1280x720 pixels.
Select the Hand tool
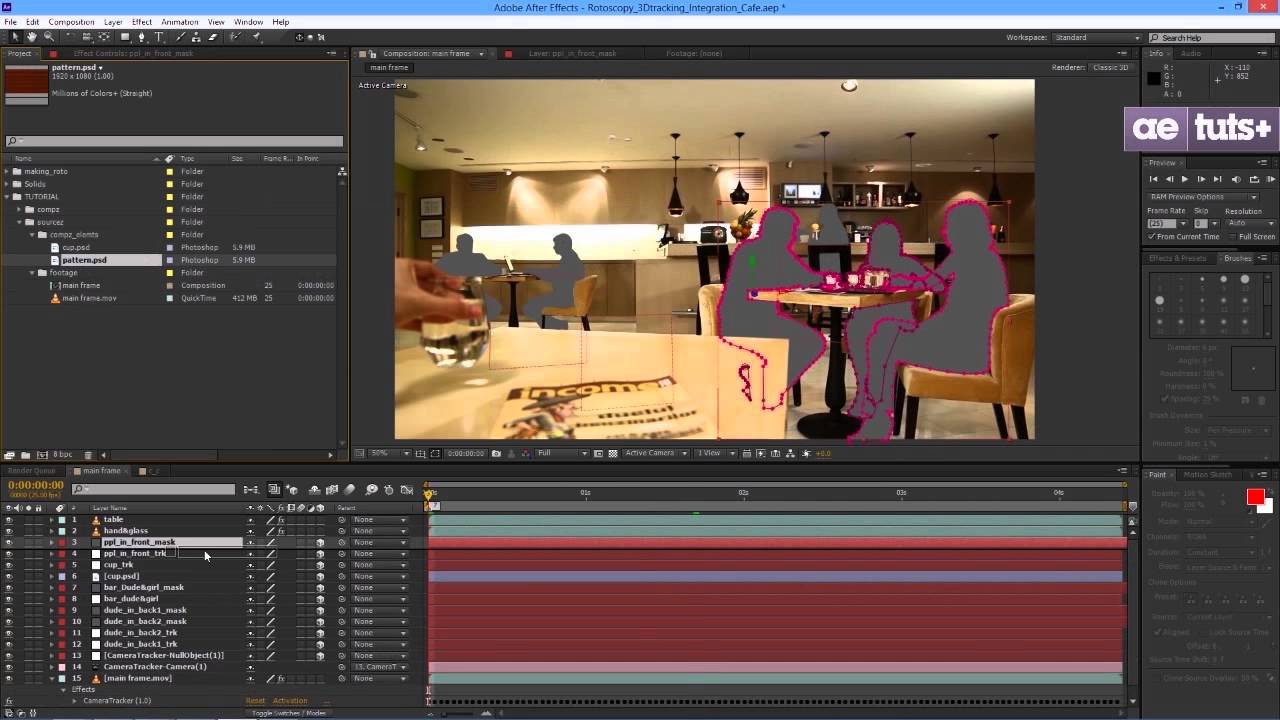coord(32,37)
